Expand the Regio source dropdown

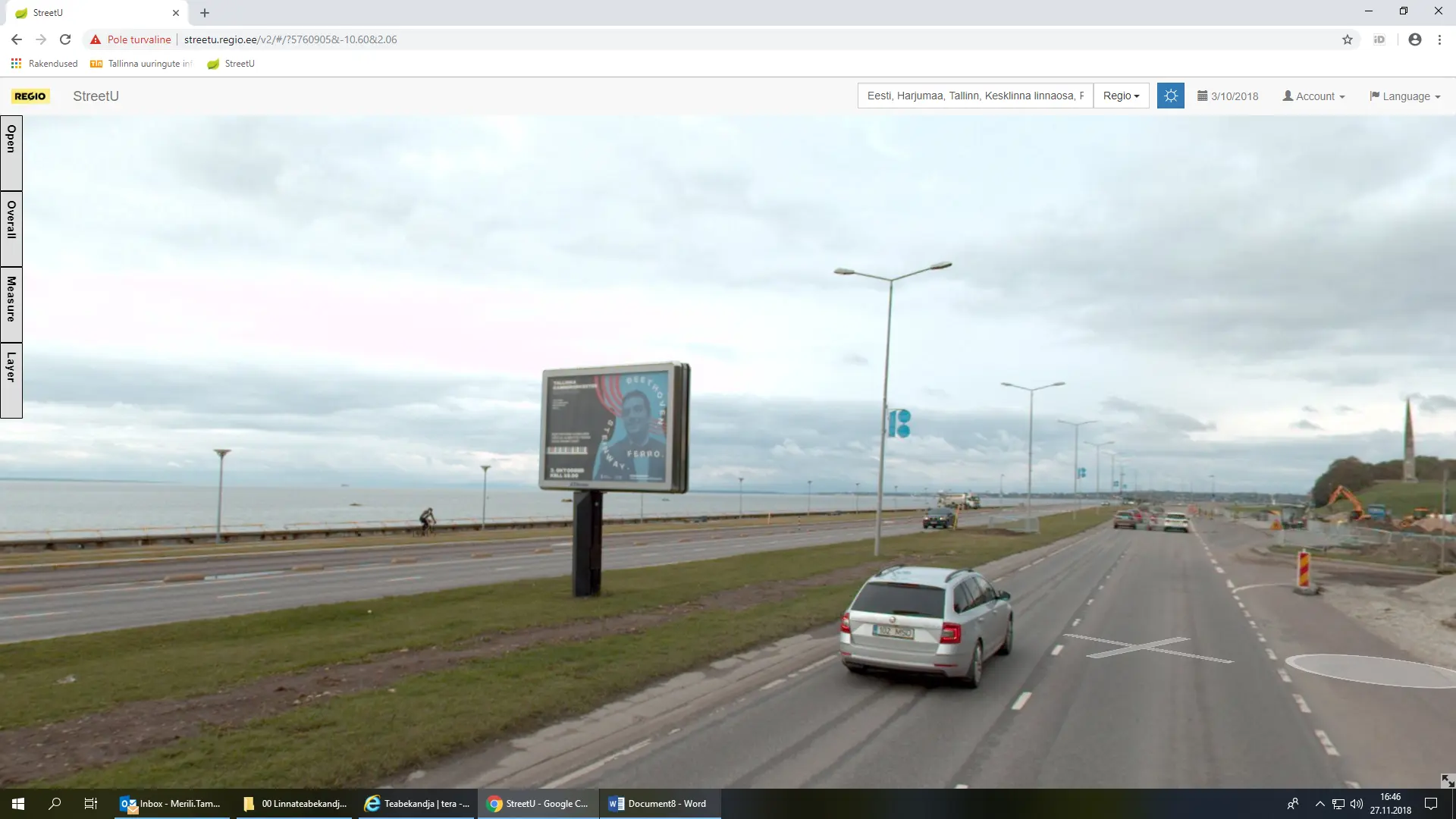point(1121,96)
